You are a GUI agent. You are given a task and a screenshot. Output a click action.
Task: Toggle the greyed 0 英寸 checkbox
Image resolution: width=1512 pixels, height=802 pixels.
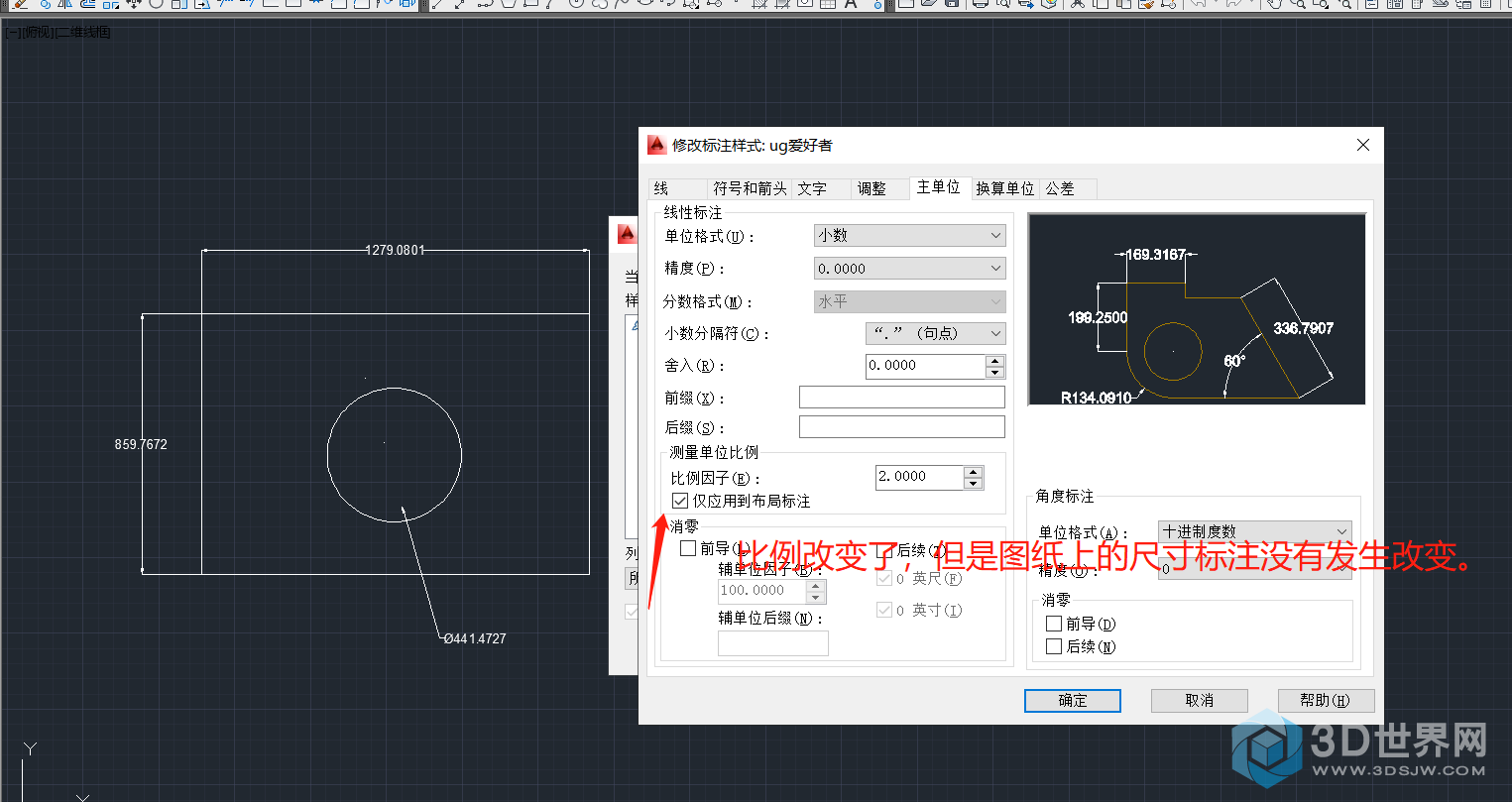point(884,610)
